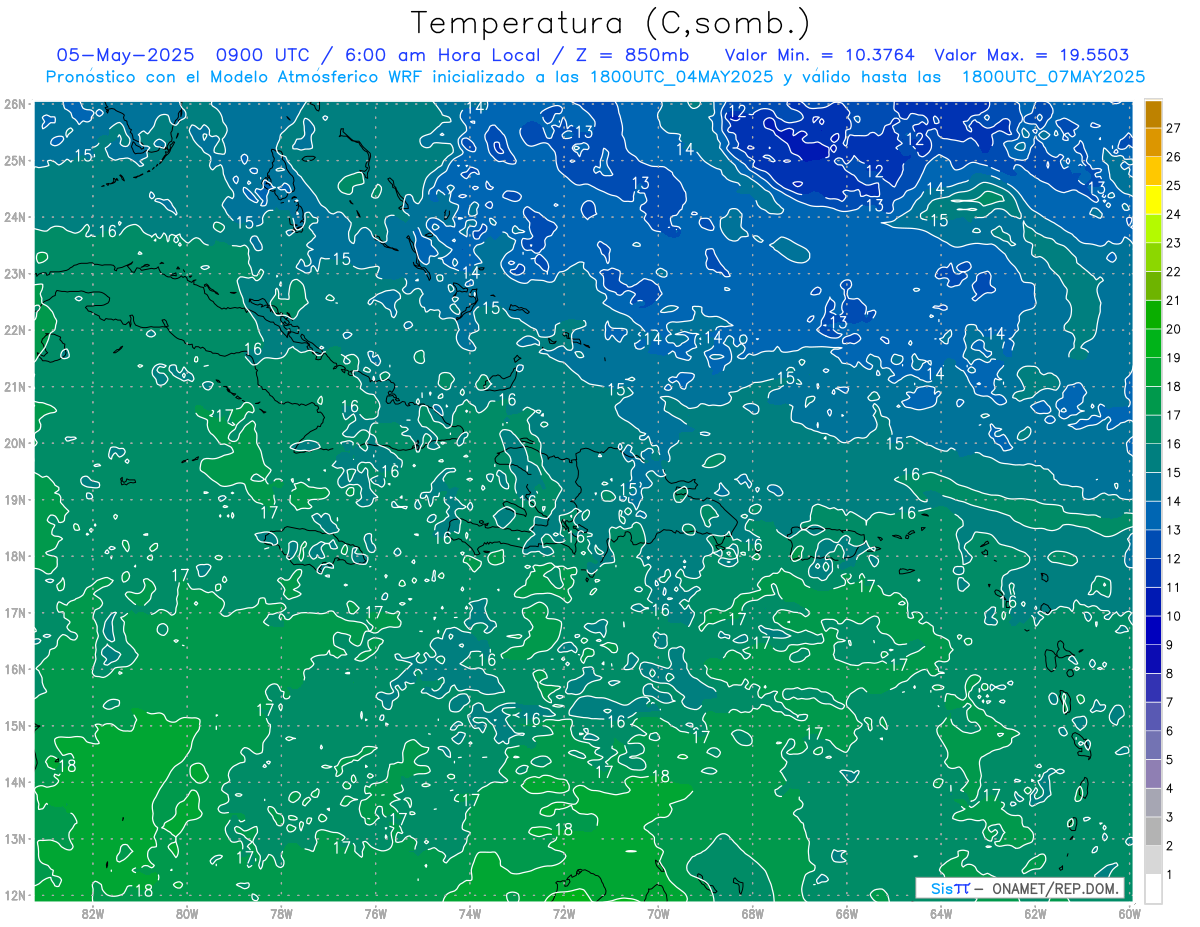1200x927 pixels.
Task: Click the 24N latitude axis label
Action: (15, 217)
